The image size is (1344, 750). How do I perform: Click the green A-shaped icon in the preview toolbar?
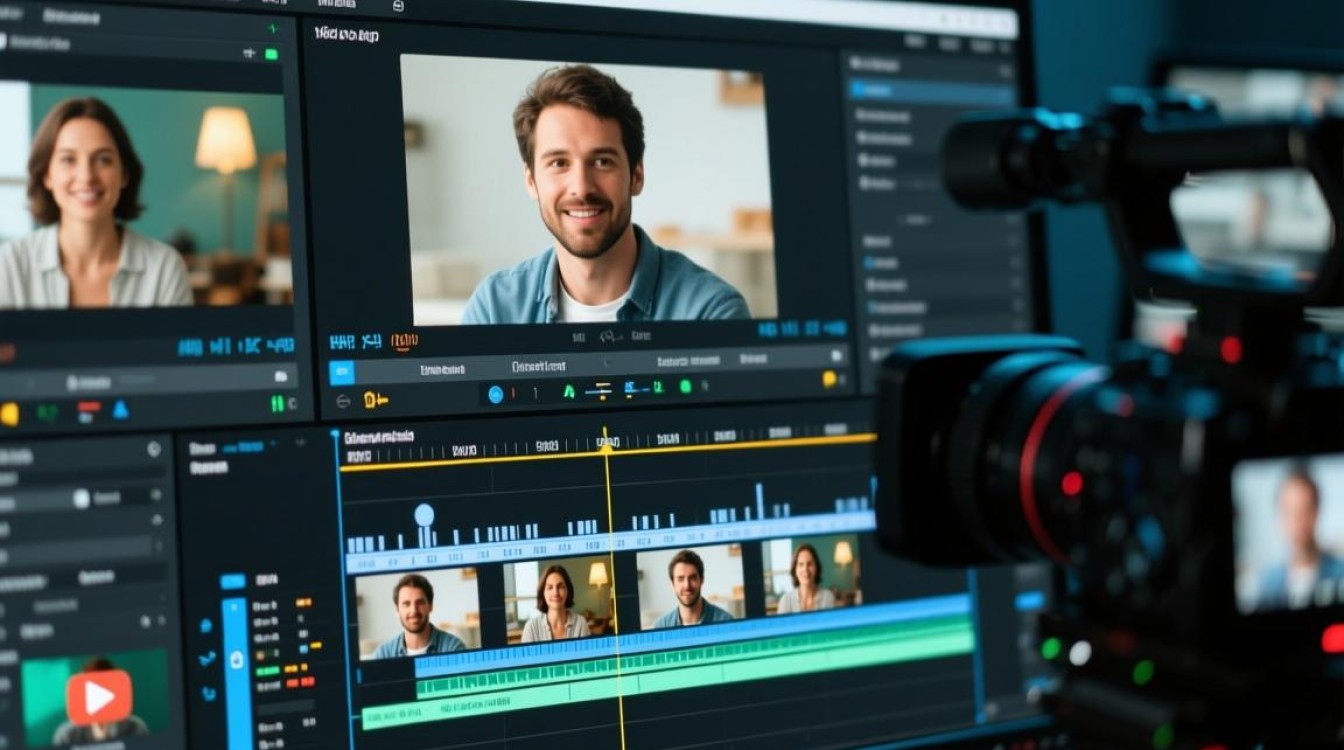tap(569, 391)
